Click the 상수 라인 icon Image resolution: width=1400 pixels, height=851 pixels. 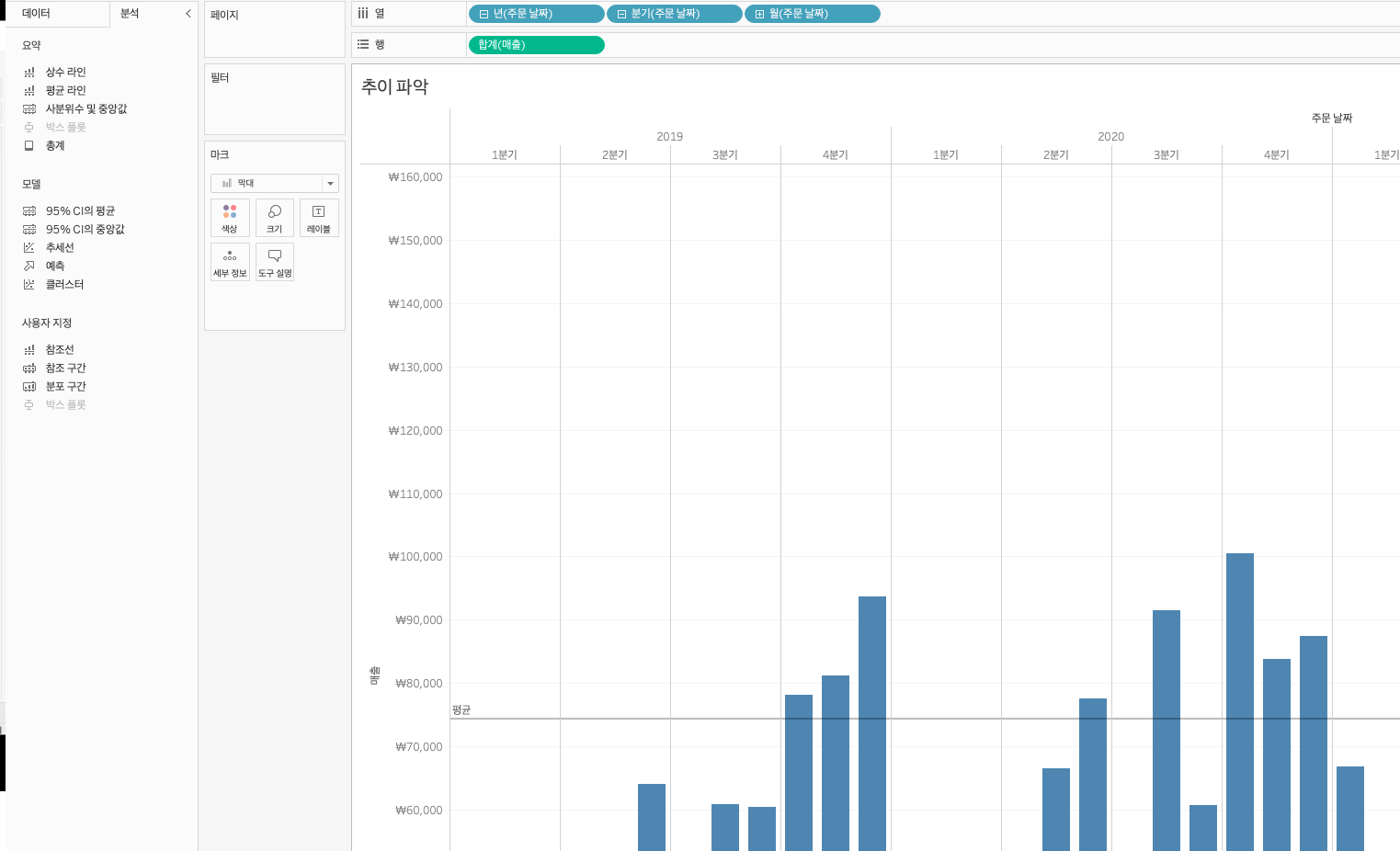[x=29, y=72]
